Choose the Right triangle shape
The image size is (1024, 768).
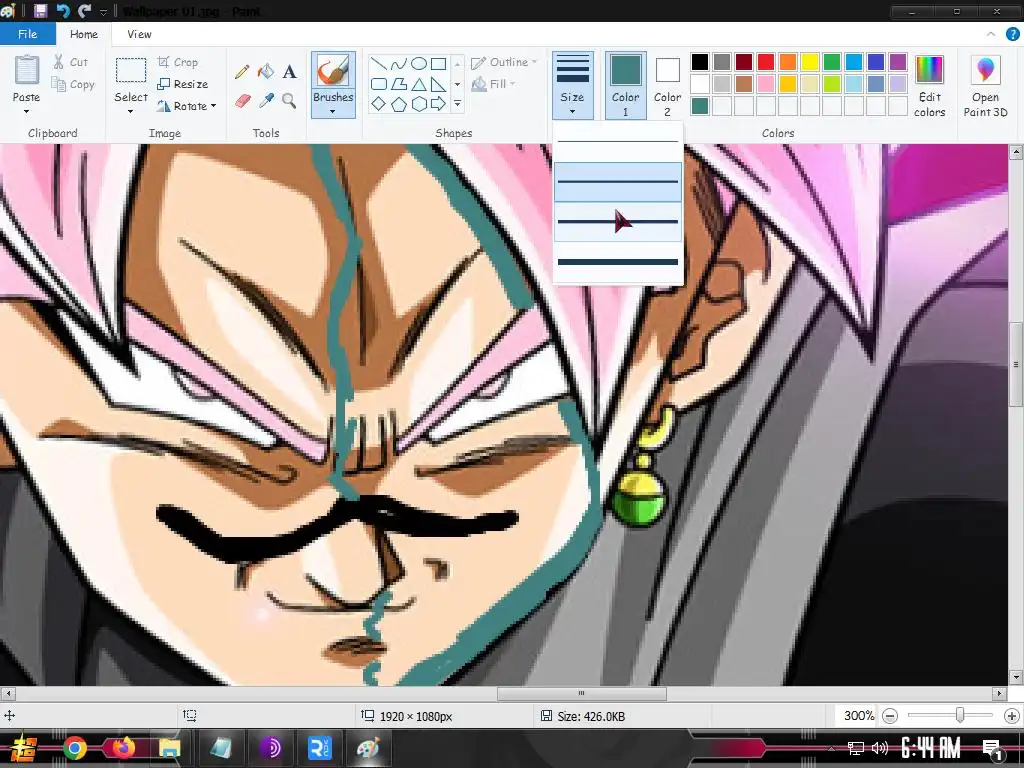(x=439, y=84)
